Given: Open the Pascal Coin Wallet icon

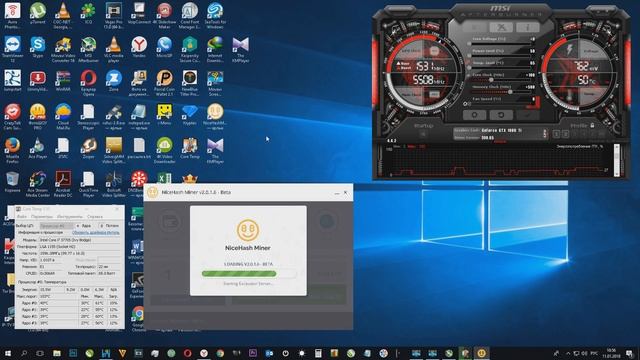Looking at the screenshot, I should (164, 82).
